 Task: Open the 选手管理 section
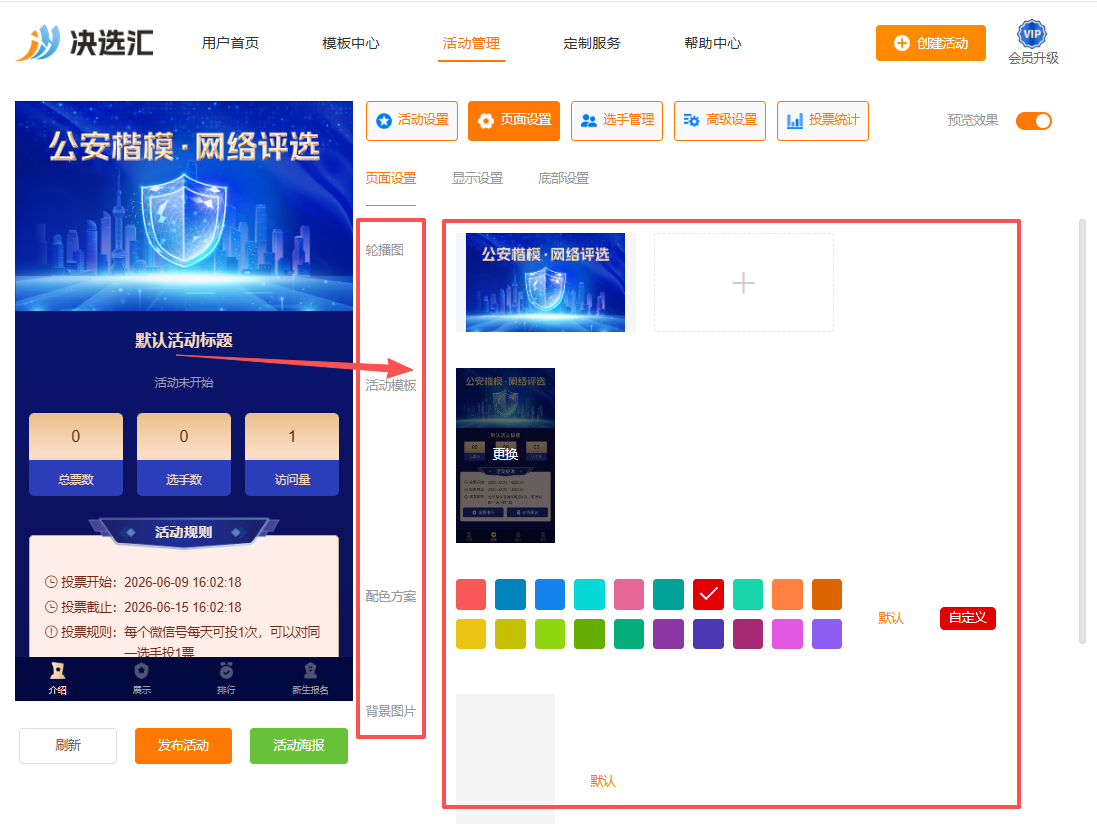pos(617,121)
